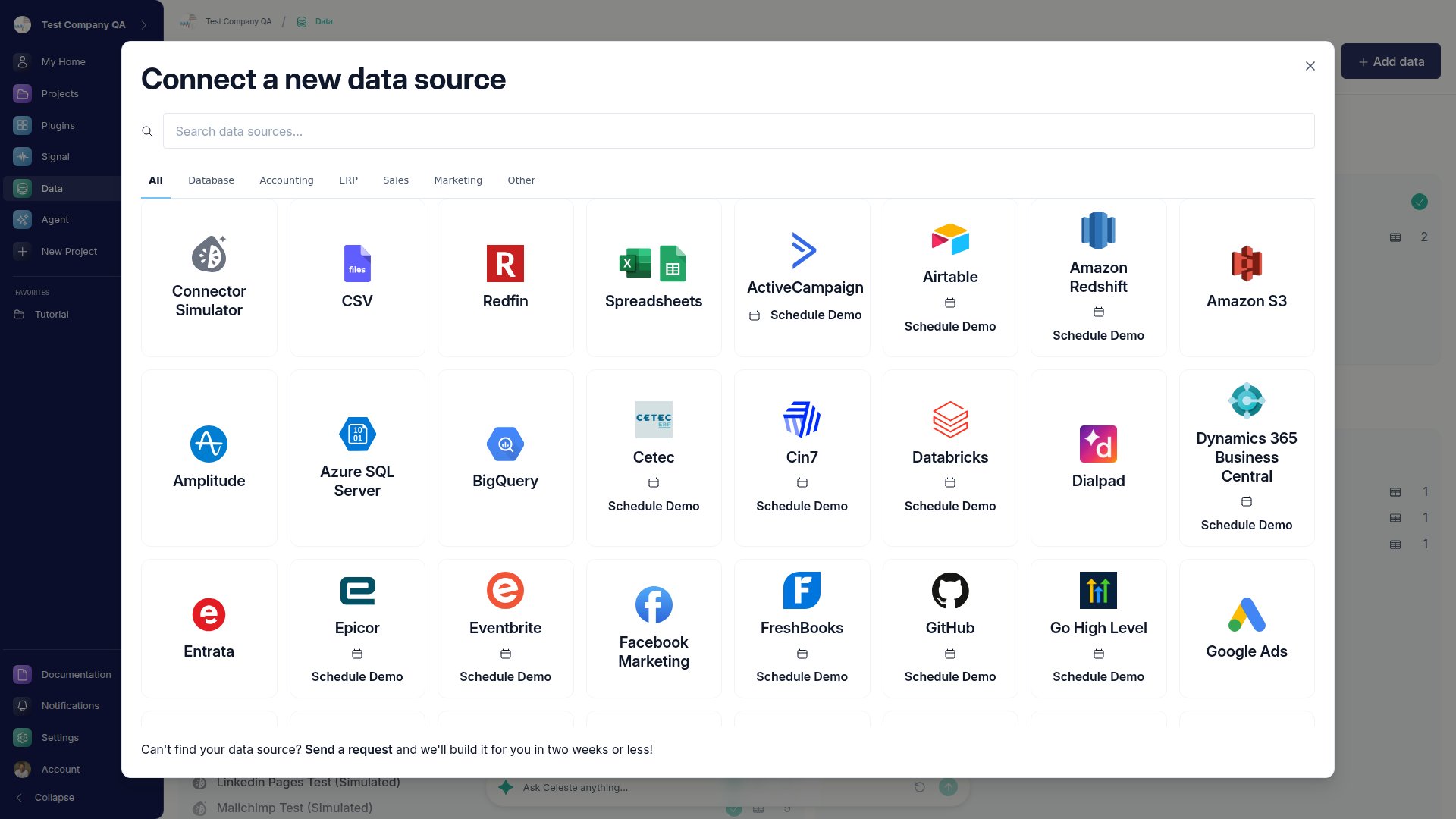Click Test Company QA in the breadcrumb
The image size is (1456, 819).
click(x=238, y=21)
